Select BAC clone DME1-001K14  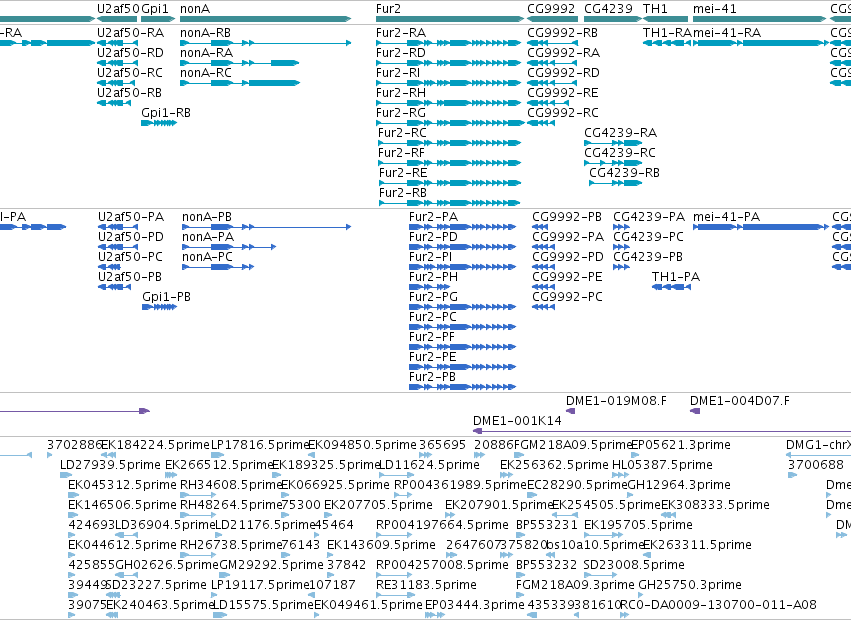(662, 431)
